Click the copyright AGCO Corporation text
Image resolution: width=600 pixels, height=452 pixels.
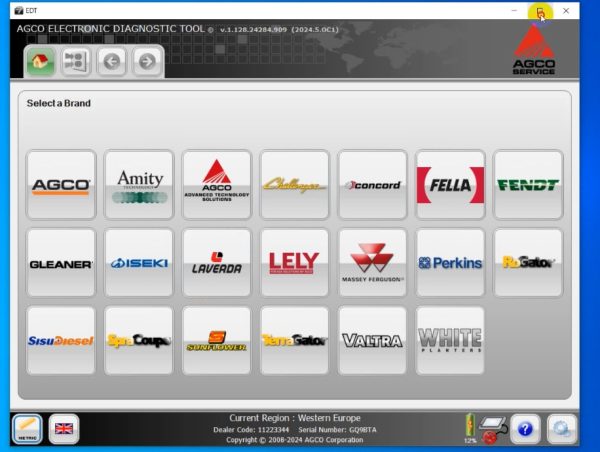click(295, 440)
